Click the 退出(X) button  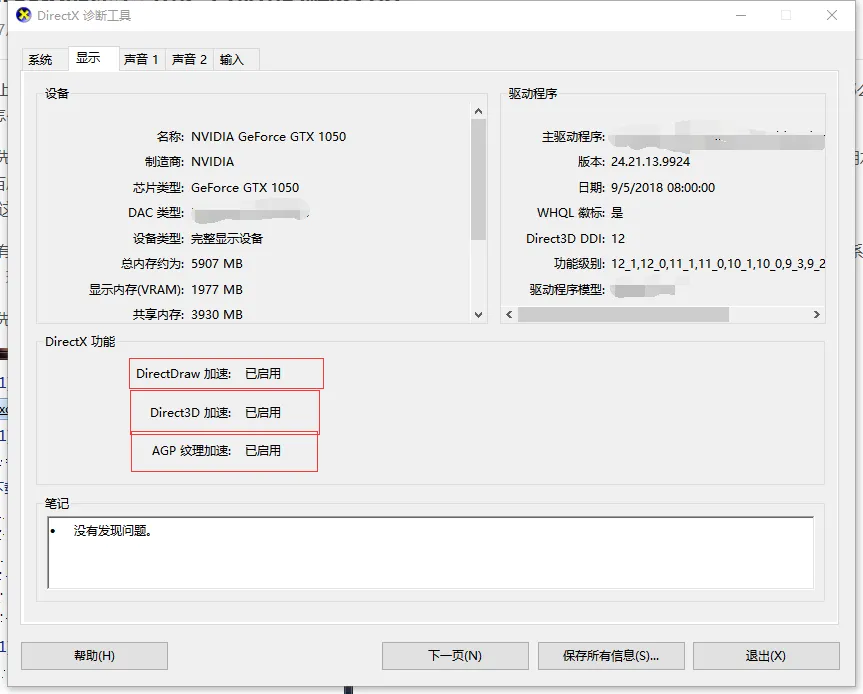[765, 655]
